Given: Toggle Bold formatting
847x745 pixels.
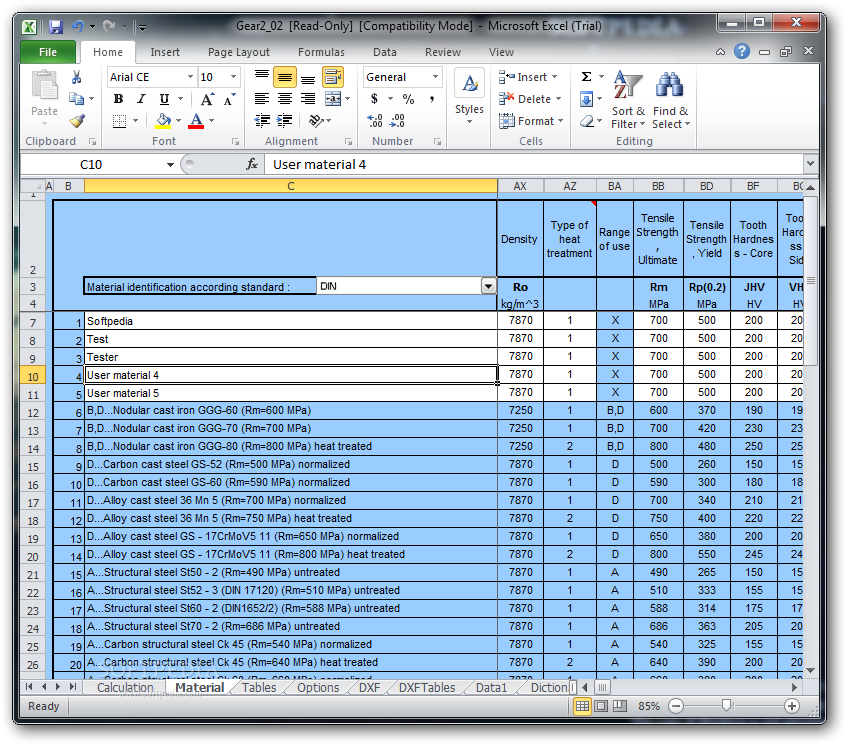Looking at the screenshot, I should coord(118,99).
